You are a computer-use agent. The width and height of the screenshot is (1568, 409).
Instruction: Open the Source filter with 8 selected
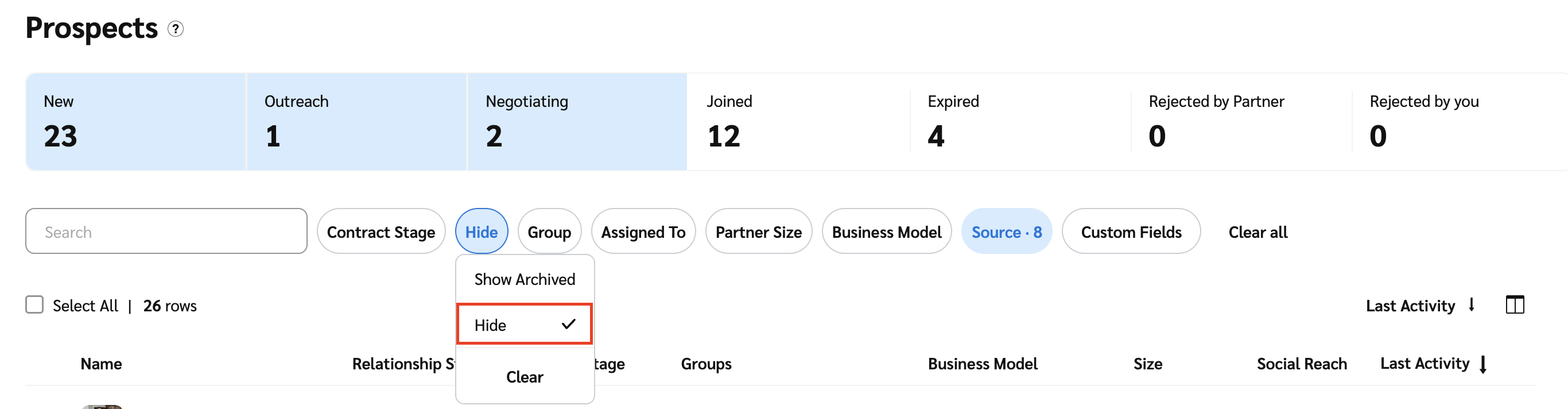pyautogui.click(x=1006, y=231)
